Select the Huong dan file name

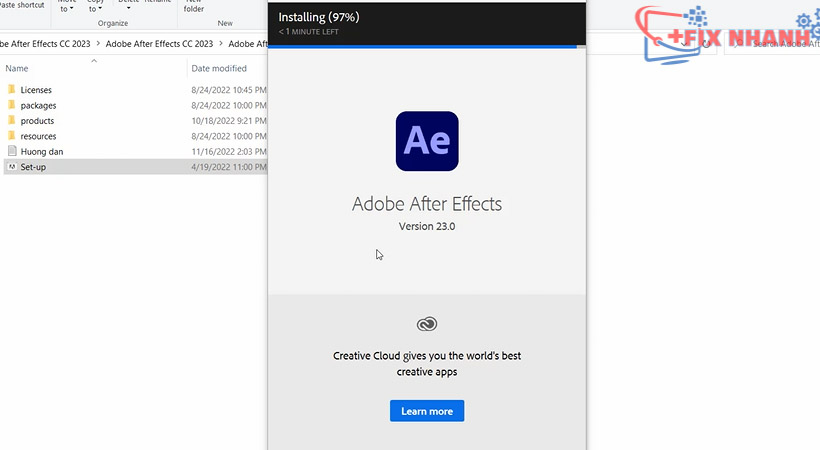click(42, 152)
